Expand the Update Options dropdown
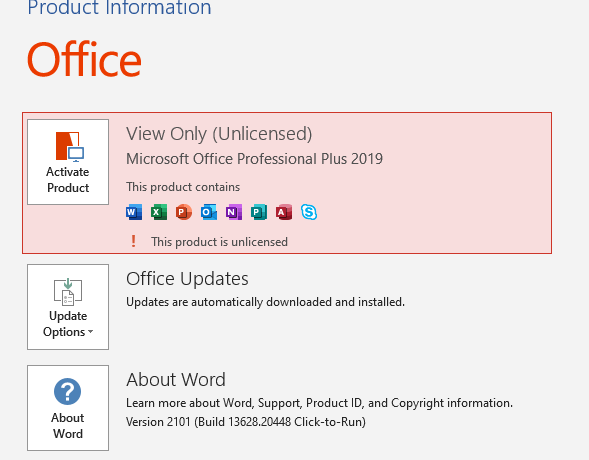This screenshot has height=460, width=589. tap(68, 307)
